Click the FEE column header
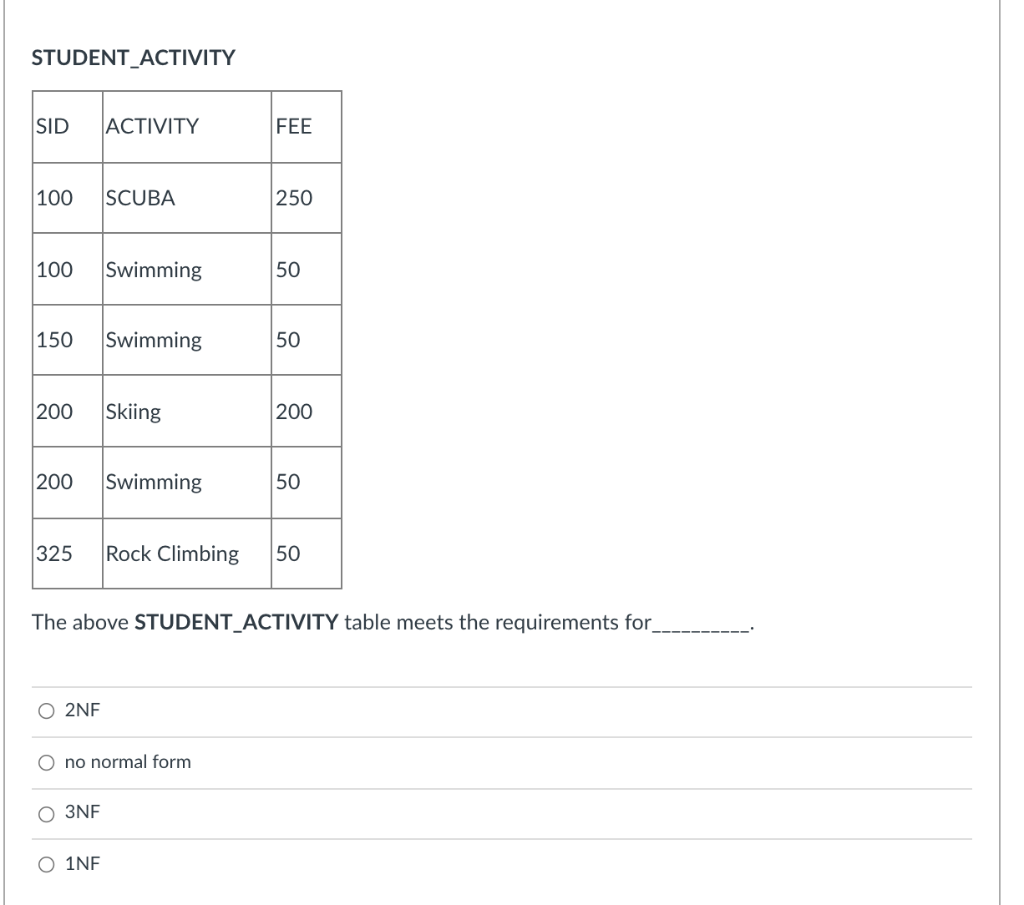The height and width of the screenshot is (905, 1024). pyautogui.click(x=293, y=126)
